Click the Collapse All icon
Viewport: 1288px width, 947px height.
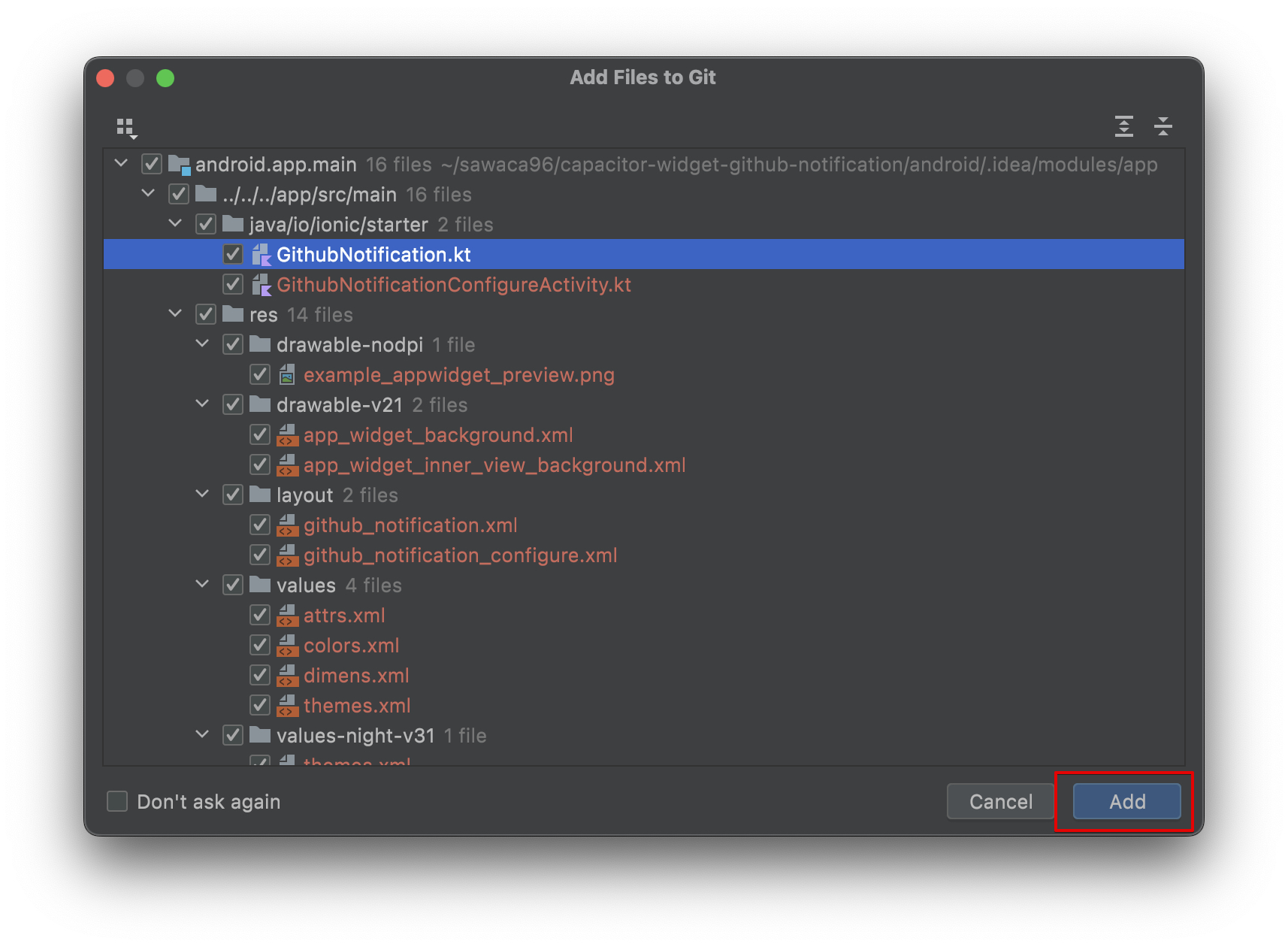(x=1163, y=126)
